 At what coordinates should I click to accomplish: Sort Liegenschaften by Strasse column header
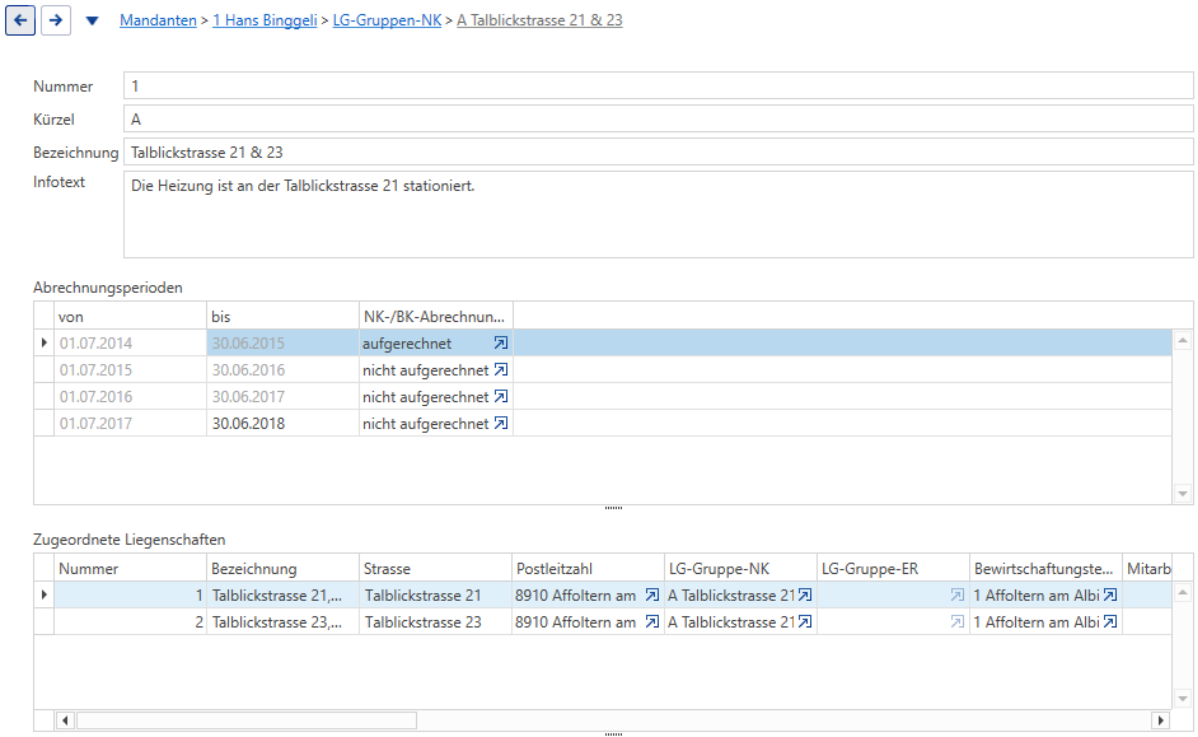435,568
